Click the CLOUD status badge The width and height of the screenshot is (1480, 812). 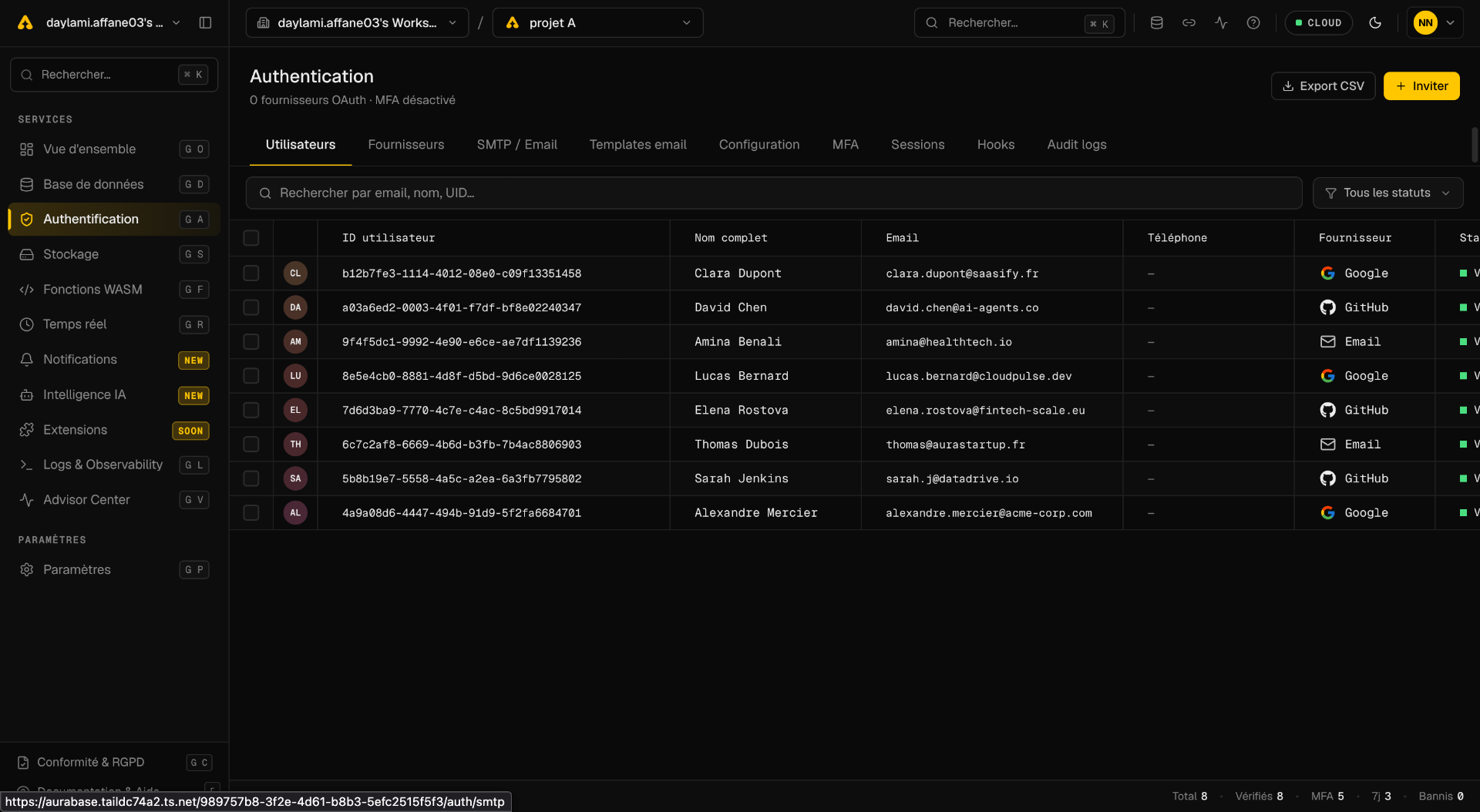(1318, 22)
